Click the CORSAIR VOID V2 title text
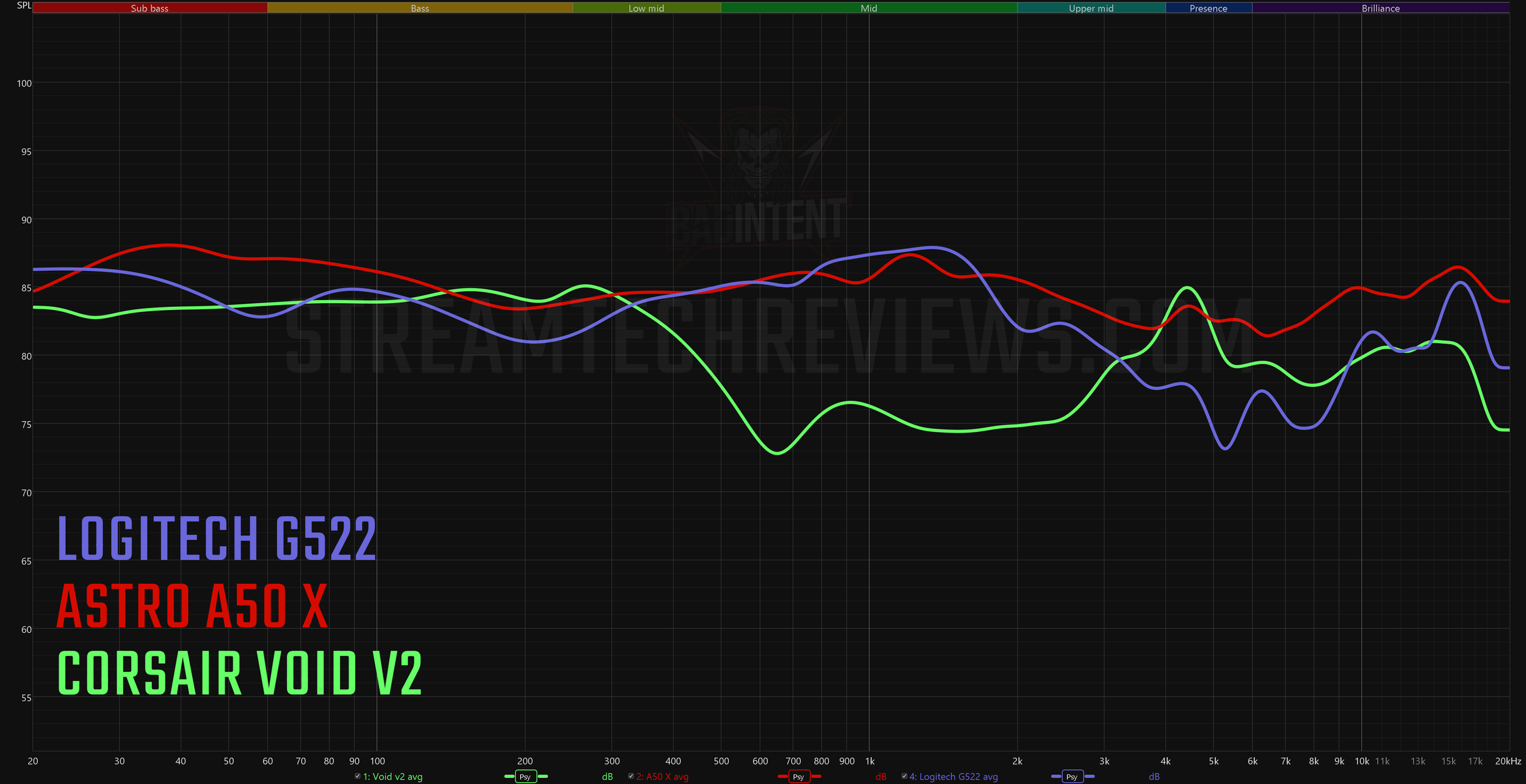Screen dimensions: 1526x784 pyautogui.click(x=239, y=672)
